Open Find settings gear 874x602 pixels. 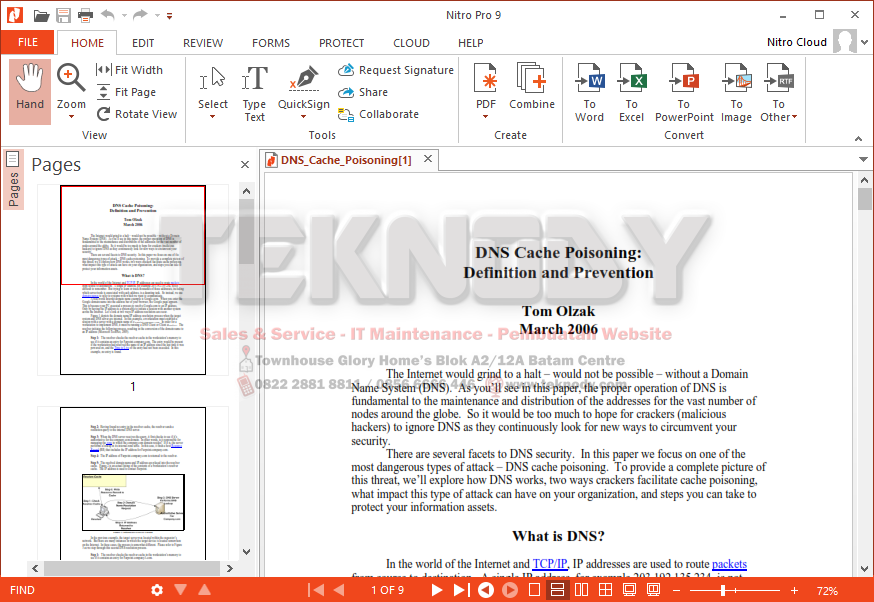(x=157, y=590)
